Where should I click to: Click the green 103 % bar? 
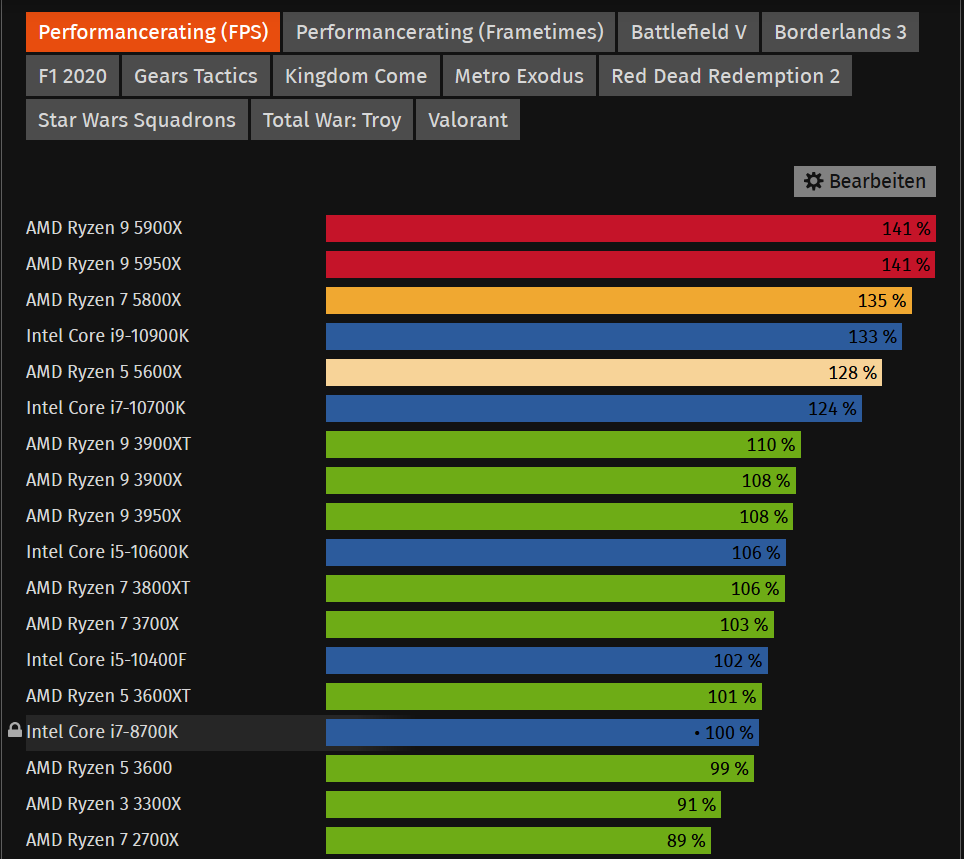tap(550, 624)
